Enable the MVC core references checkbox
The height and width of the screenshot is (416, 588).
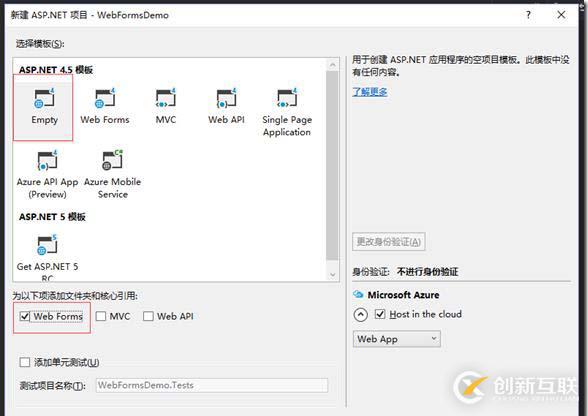pyautogui.click(x=100, y=316)
